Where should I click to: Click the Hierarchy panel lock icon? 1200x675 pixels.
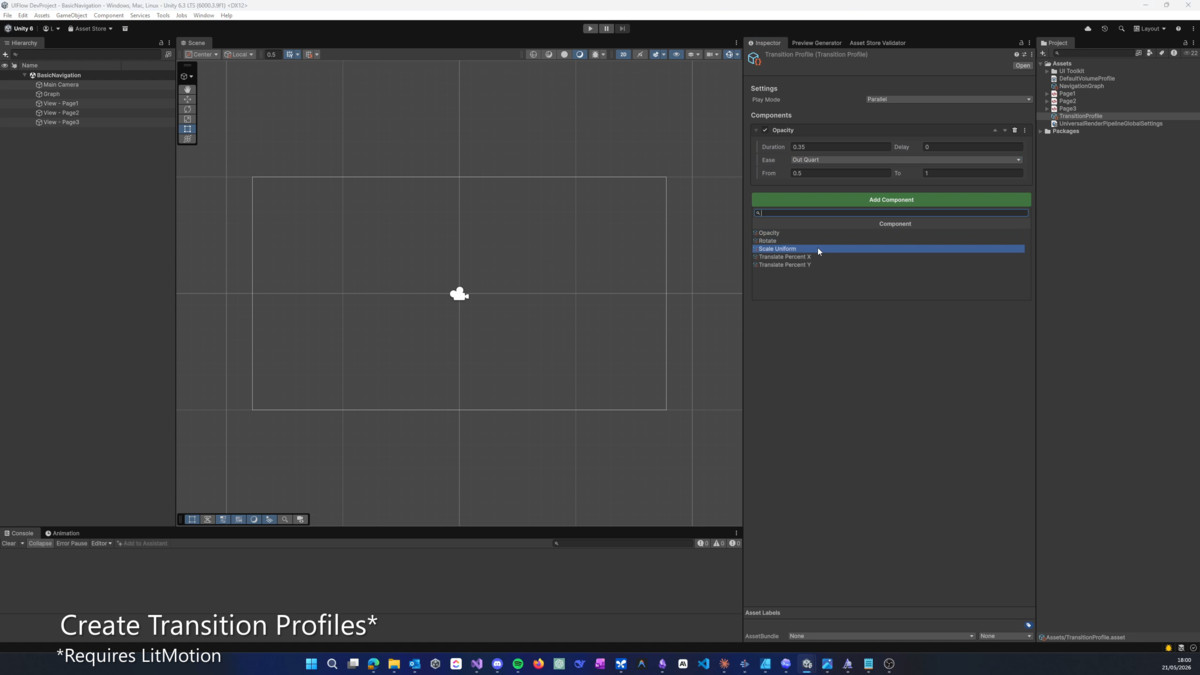click(x=161, y=43)
